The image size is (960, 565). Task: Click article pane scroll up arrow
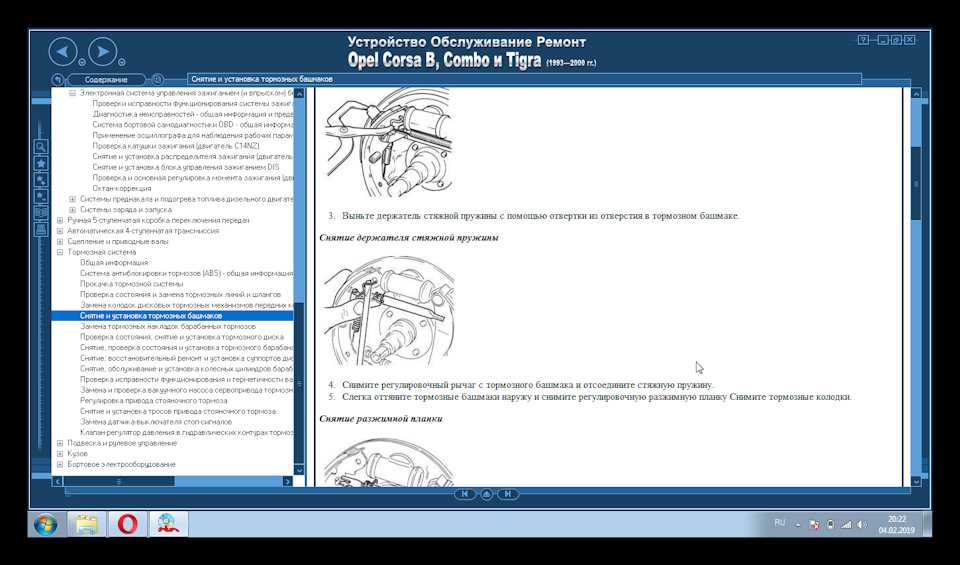tap(916, 94)
